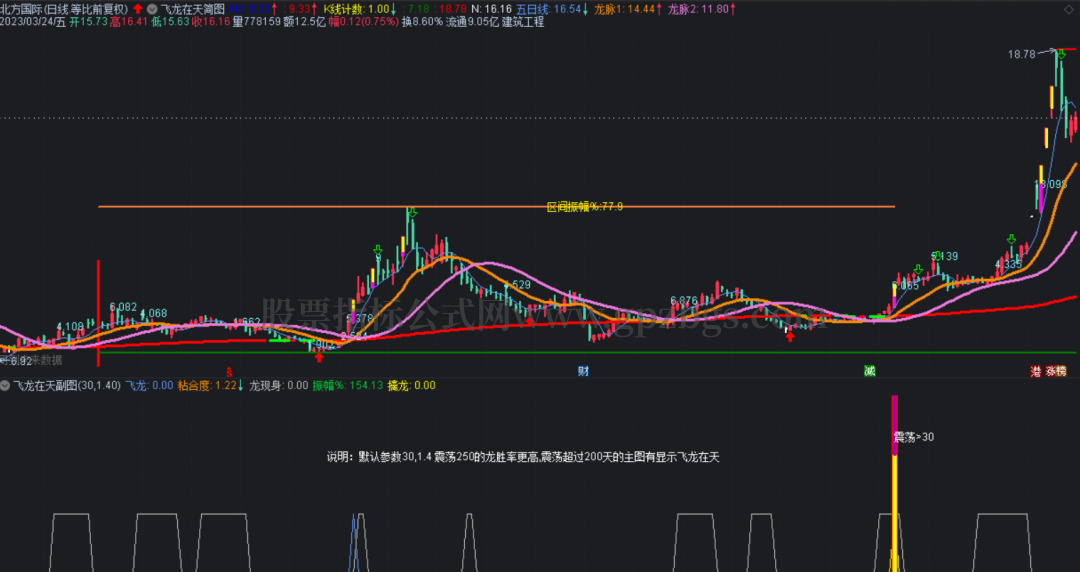
Task: Click red up arrow below the 1.903 low
Action: click(319, 357)
